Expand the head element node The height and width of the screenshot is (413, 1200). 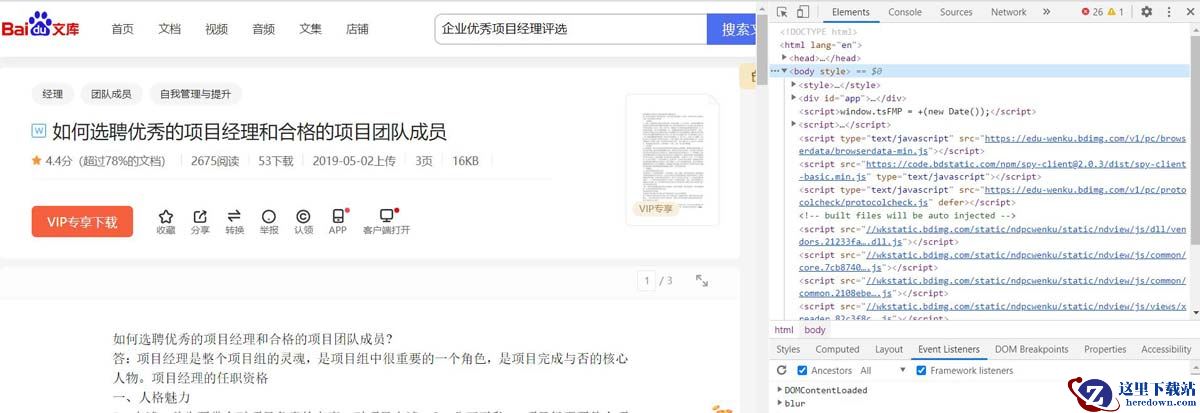[786, 59]
